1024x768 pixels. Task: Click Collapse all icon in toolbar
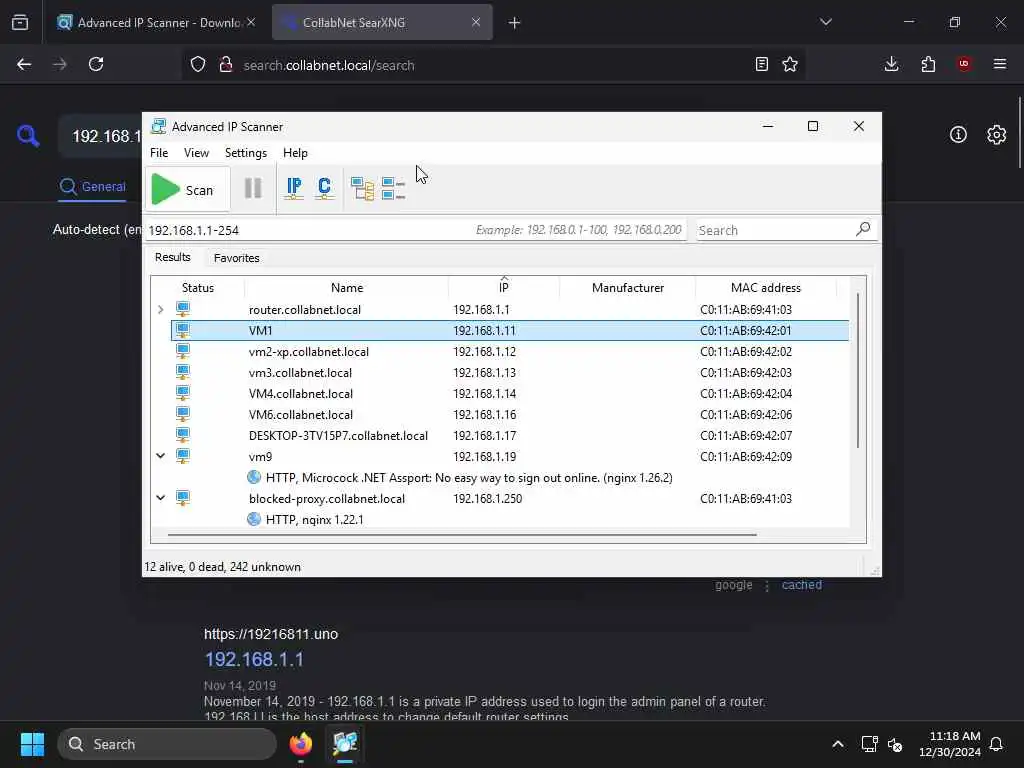coord(393,189)
